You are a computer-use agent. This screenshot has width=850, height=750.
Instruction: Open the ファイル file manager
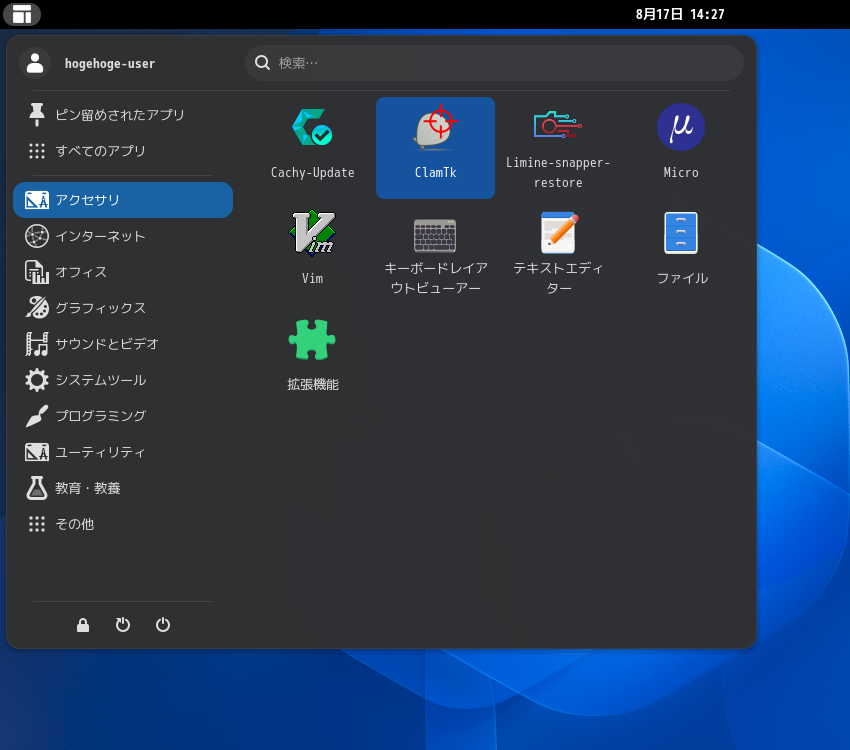click(681, 253)
